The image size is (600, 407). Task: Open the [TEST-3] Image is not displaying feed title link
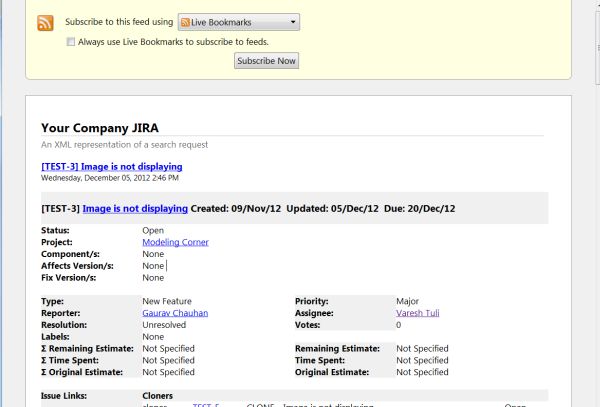point(112,167)
